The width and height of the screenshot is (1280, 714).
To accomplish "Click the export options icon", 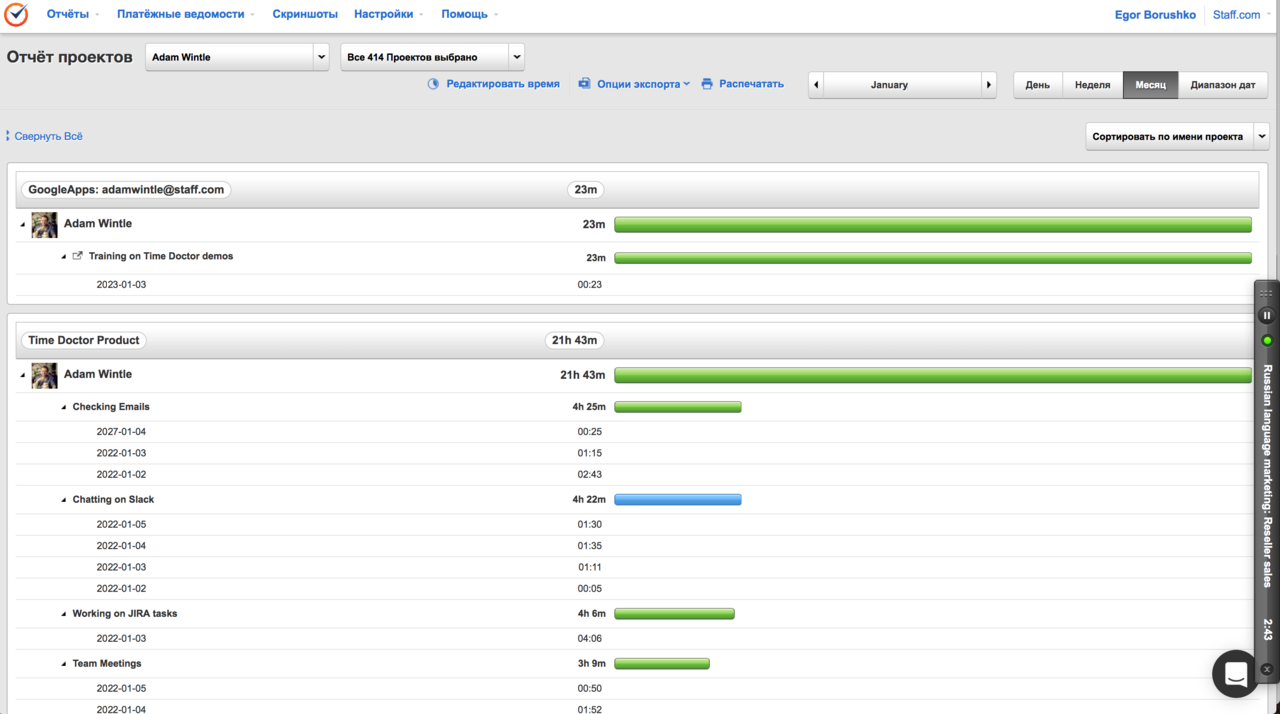I will [x=584, y=84].
